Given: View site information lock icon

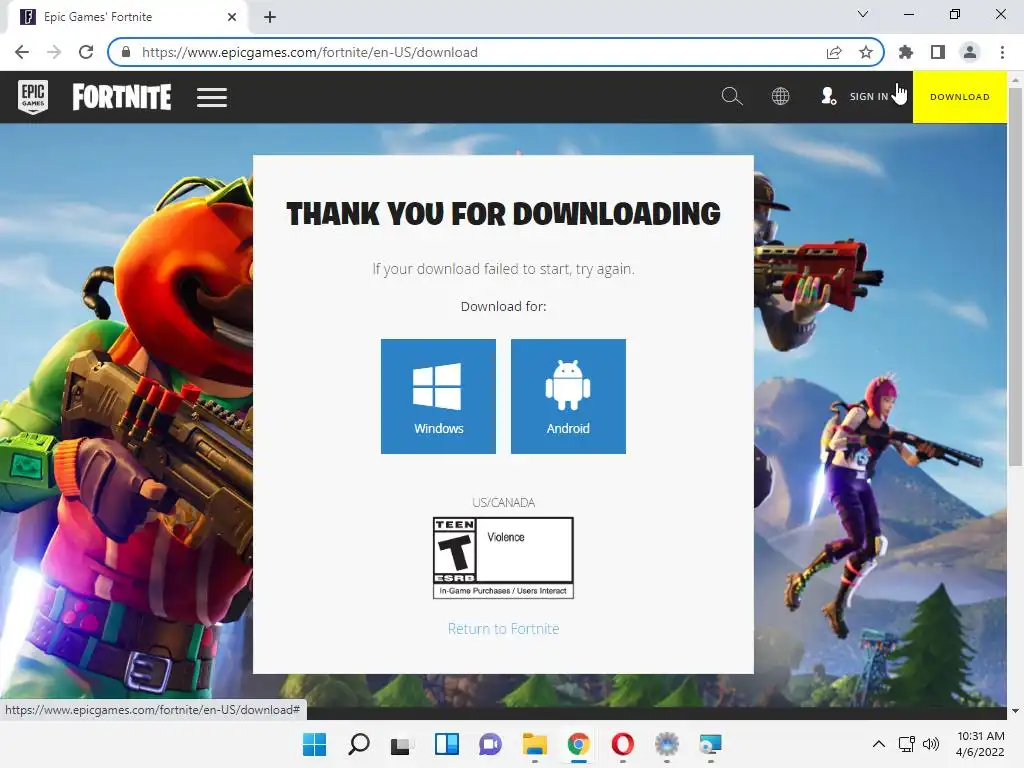Looking at the screenshot, I should pyautogui.click(x=126, y=52).
